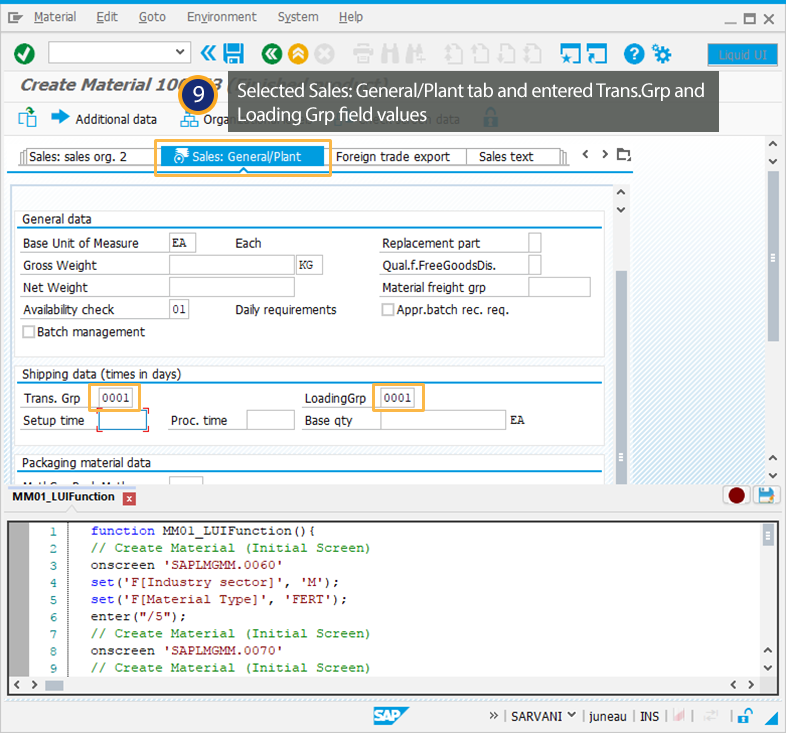Expand the status bar double-chevron
This screenshot has width=786, height=733.
coord(493,715)
